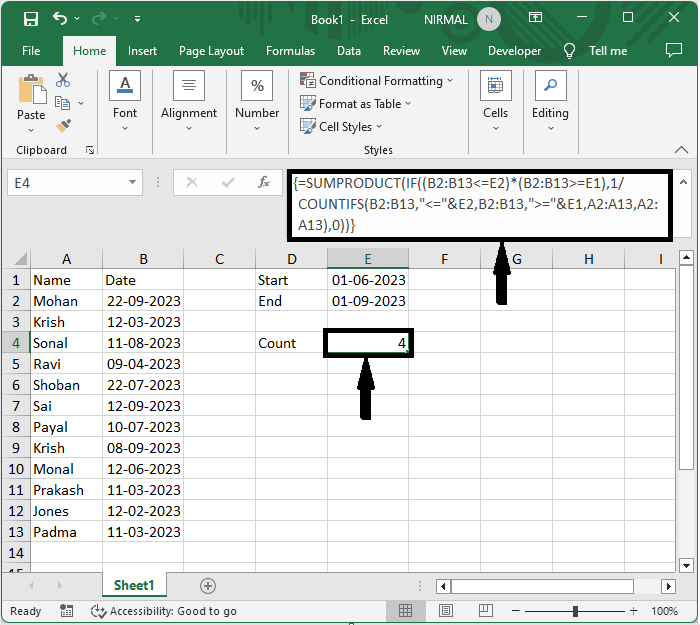Open the Developer tab

[x=514, y=51]
